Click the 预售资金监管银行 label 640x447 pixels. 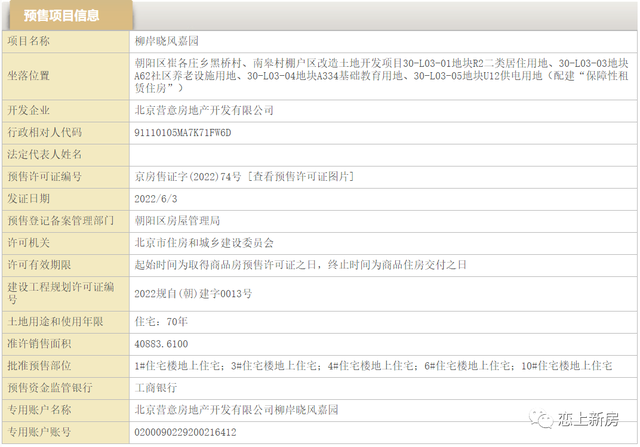click(x=50, y=387)
